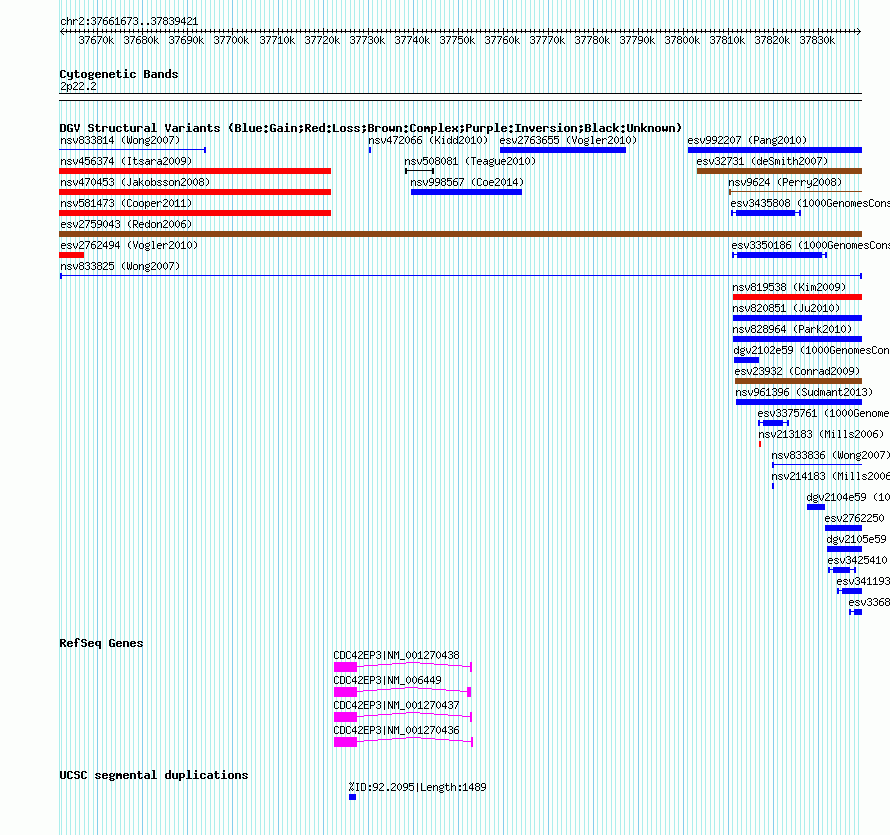
Task: Select the esv2759043 (Redon2006) brown complex bar
Action: point(460,234)
